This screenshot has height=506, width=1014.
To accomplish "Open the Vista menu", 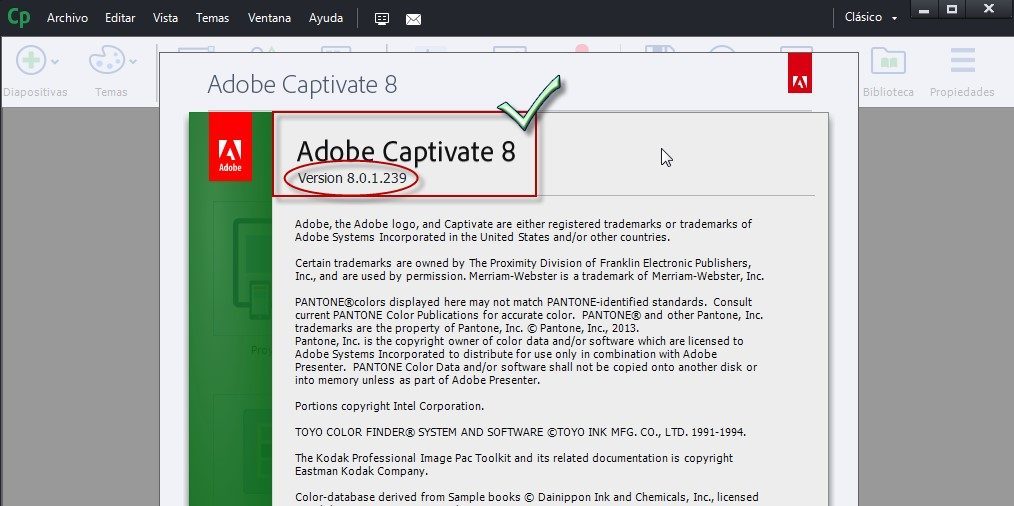I will coord(166,18).
